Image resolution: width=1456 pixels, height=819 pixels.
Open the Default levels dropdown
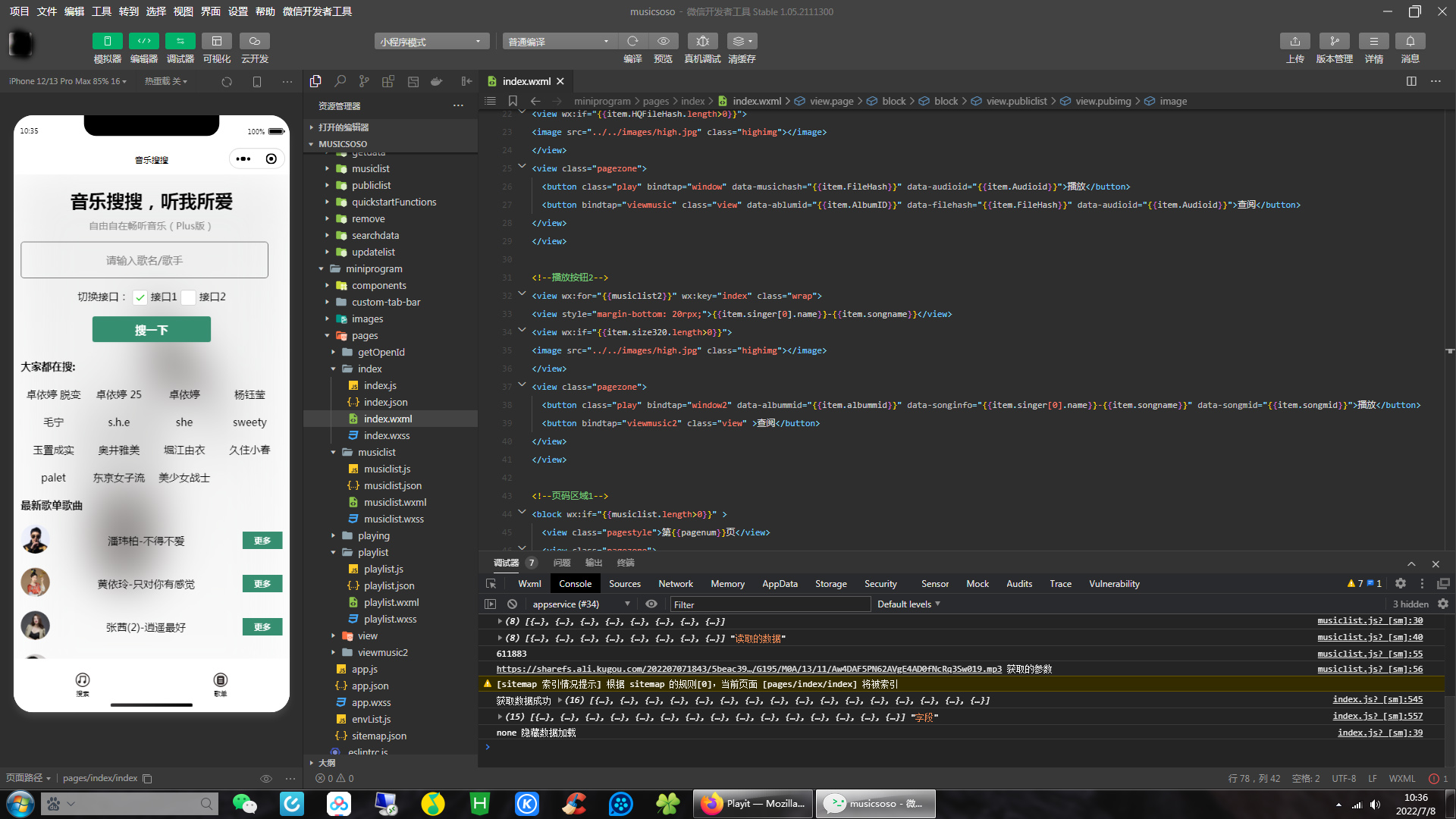point(908,604)
